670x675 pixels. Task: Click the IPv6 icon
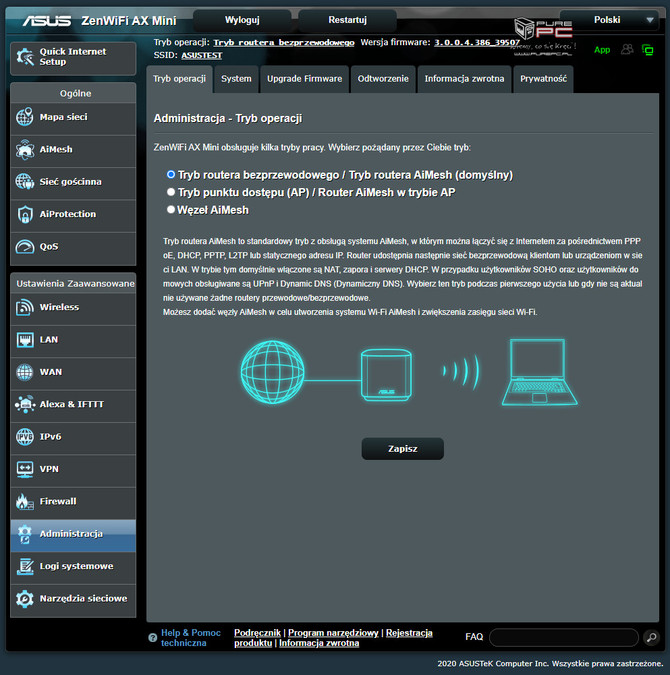pyautogui.click(x=25, y=437)
